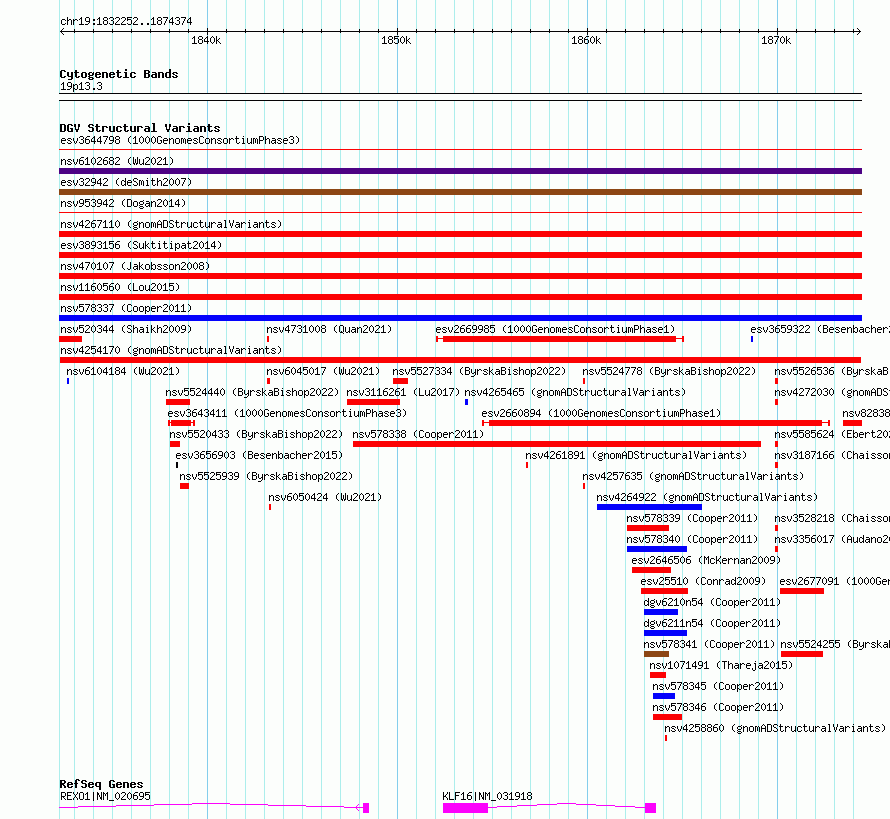The image size is (890, 819).
Task: Open variant nsv953942 (Dogan2014)
Action: pos(123,203)
